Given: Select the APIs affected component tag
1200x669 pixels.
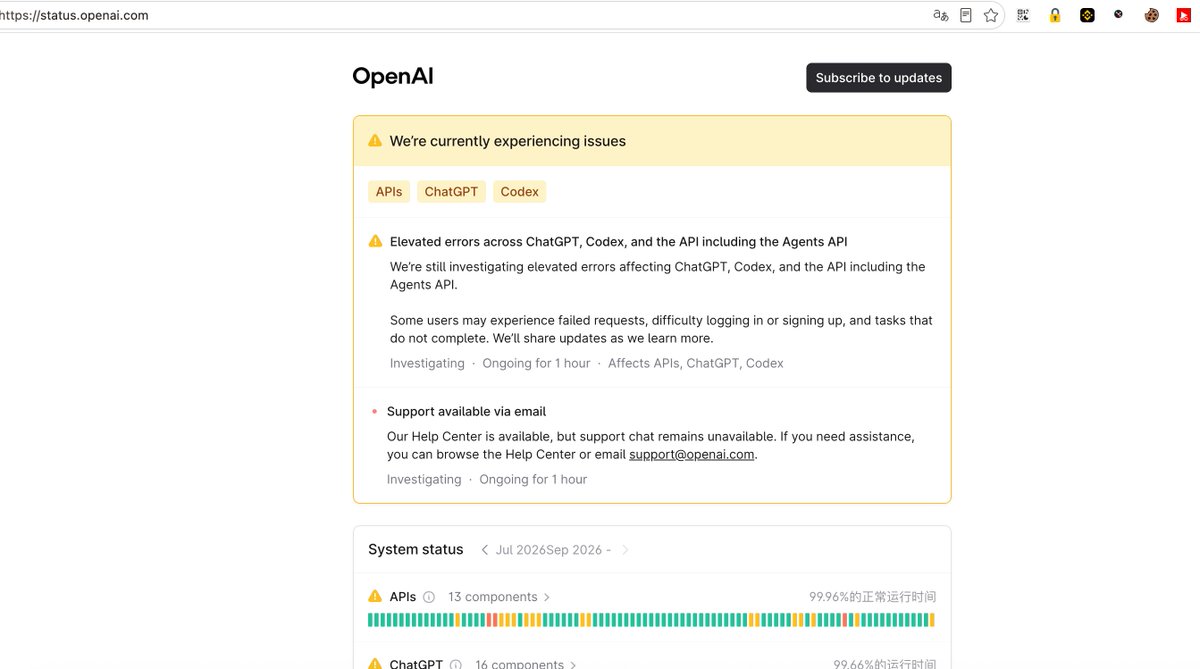Looking at the screenshot, I should click(x=389, y=192).
